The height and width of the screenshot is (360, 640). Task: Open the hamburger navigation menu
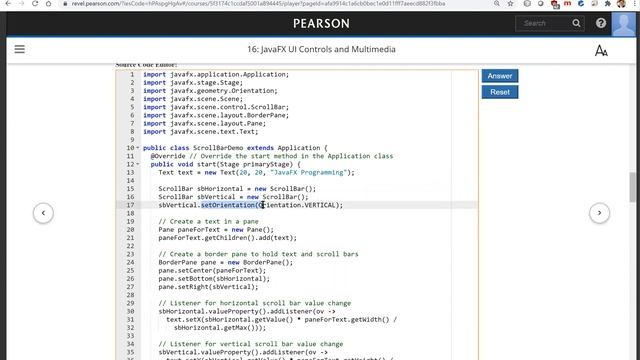[20, 49]
